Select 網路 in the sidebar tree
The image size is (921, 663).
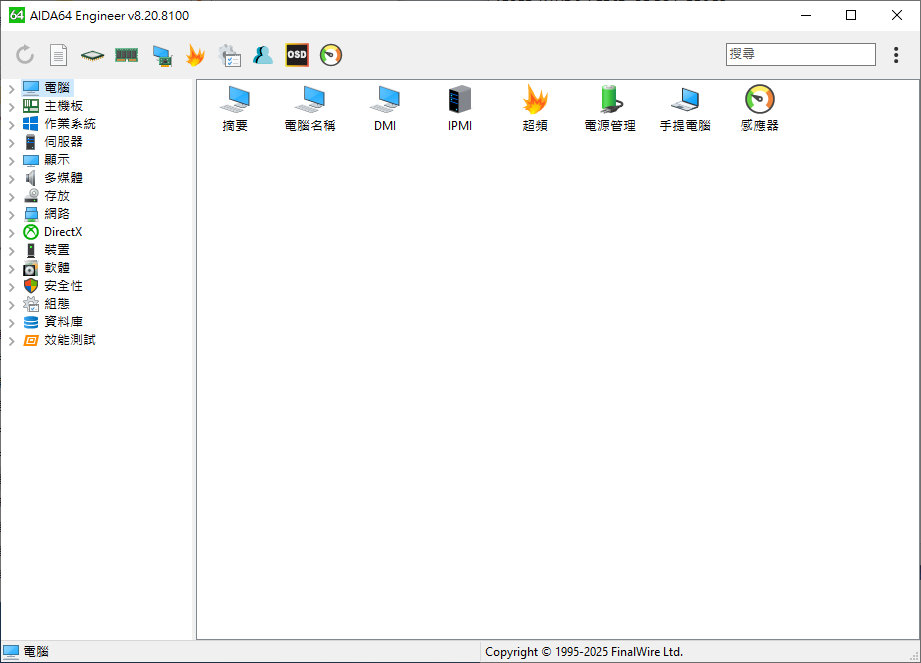tap(57, 214)
